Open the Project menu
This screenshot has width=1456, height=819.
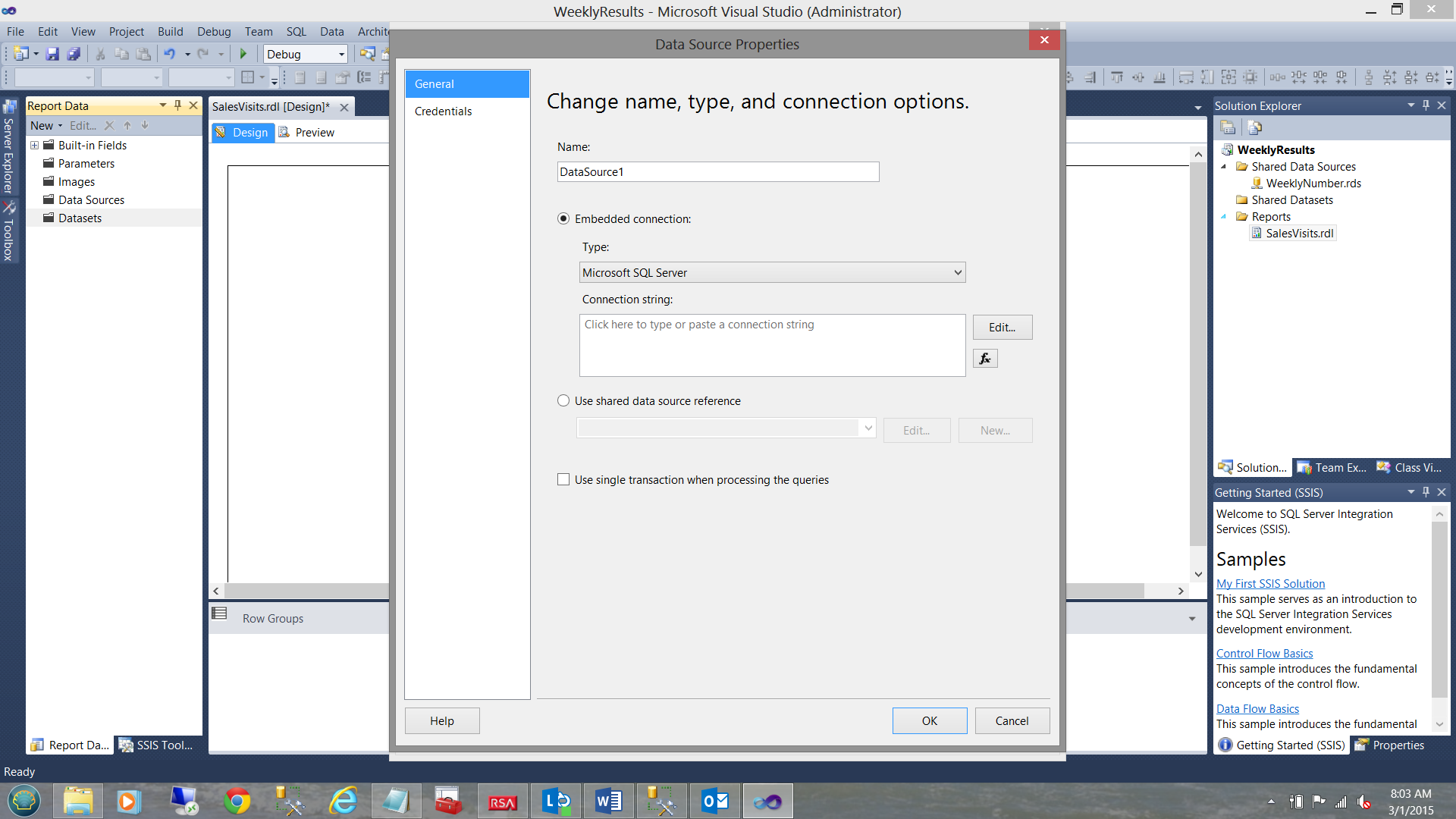(126, 32)
